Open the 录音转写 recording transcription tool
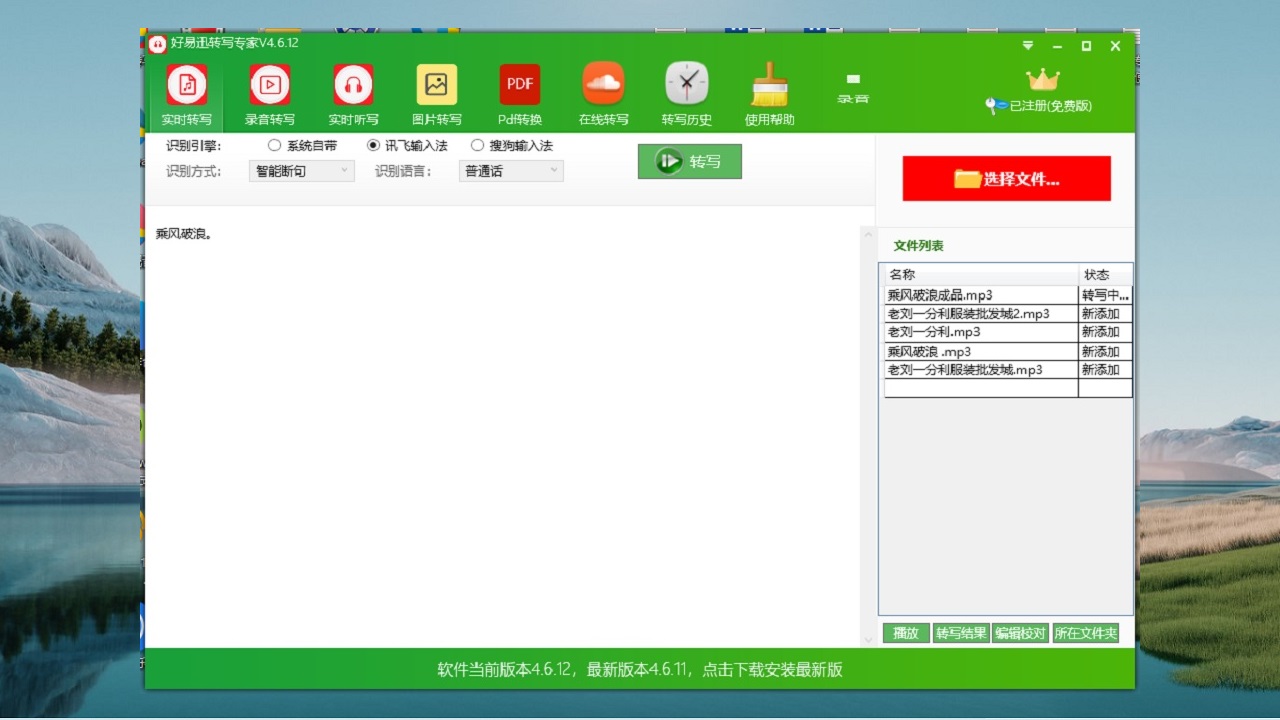This screenshot has width=1280, height=720. (270, 96)
